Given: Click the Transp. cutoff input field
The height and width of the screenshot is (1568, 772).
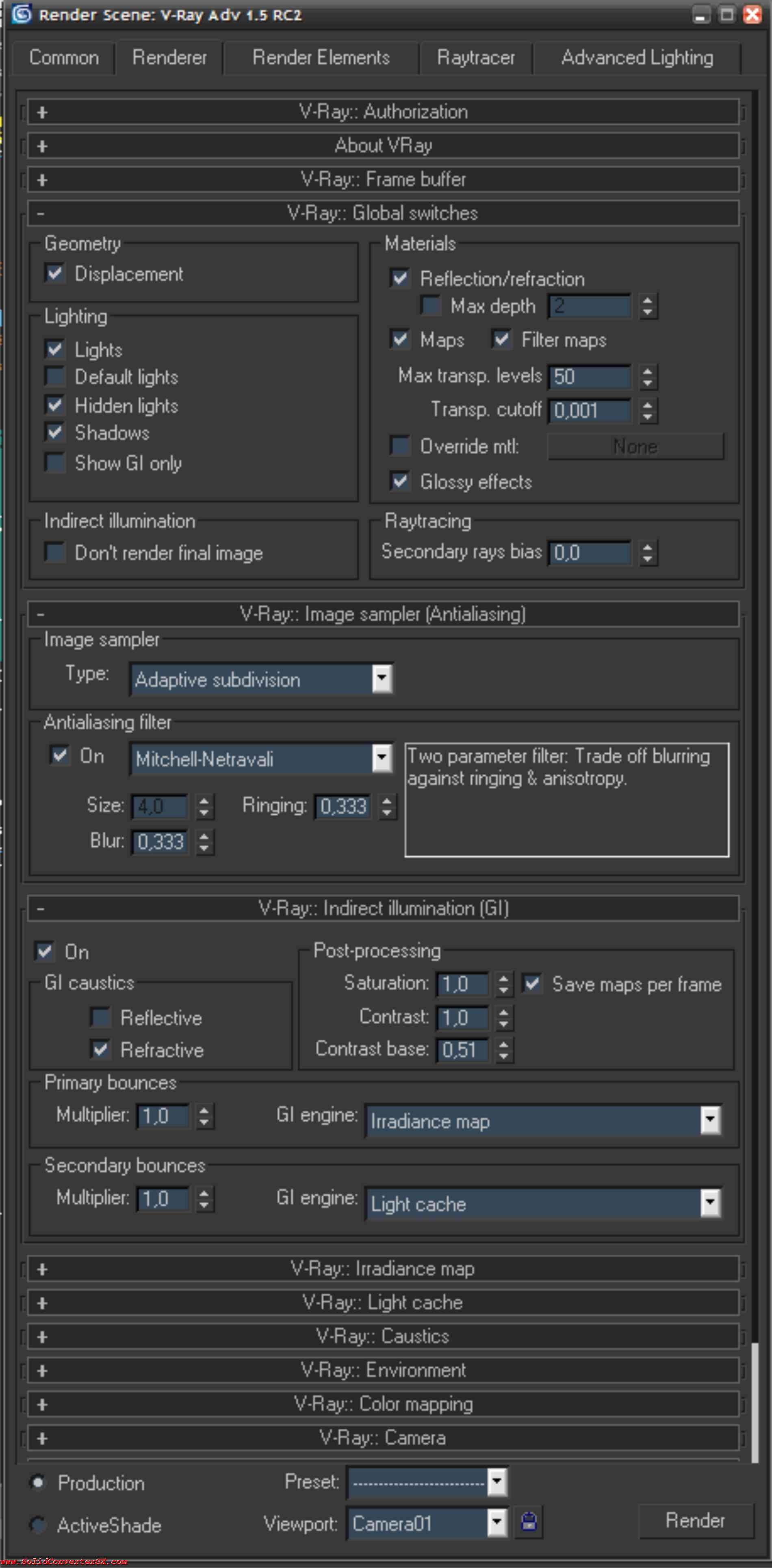Looking at the screenshot, I should point(589,411).
